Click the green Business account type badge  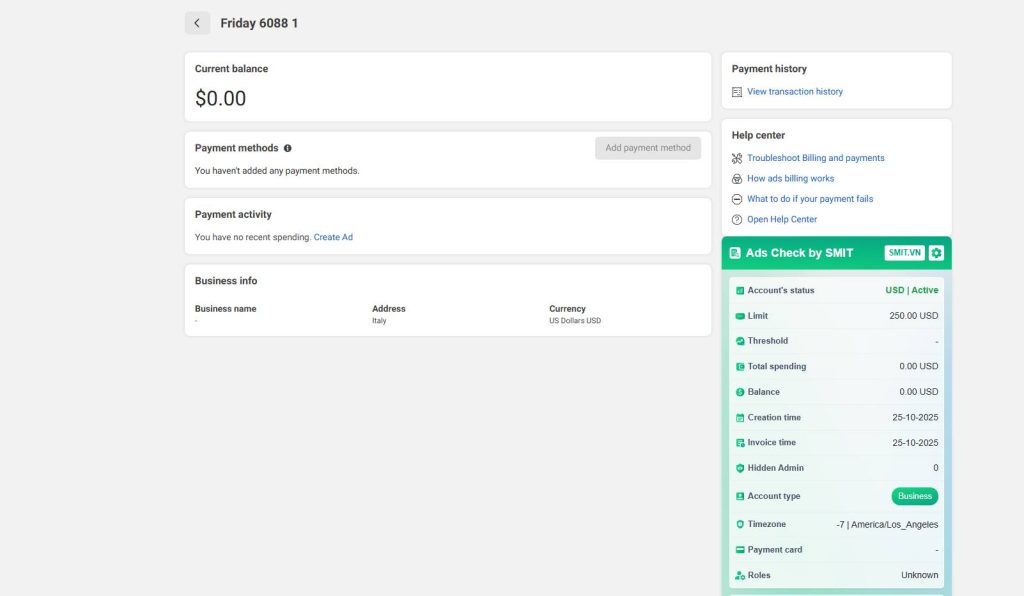pyautogui.click(x=914, y=496)
